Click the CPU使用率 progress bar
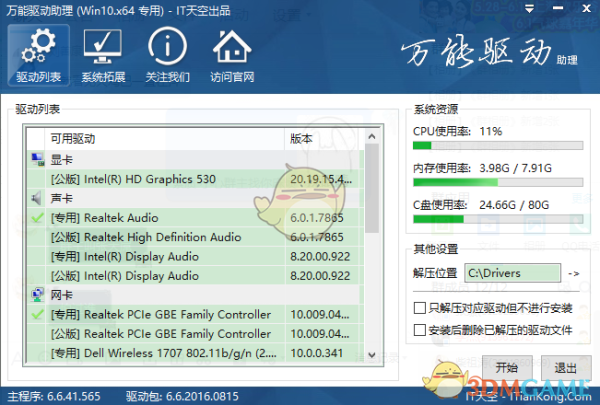Viewport: 600px width, 405px height. point(498,145)
